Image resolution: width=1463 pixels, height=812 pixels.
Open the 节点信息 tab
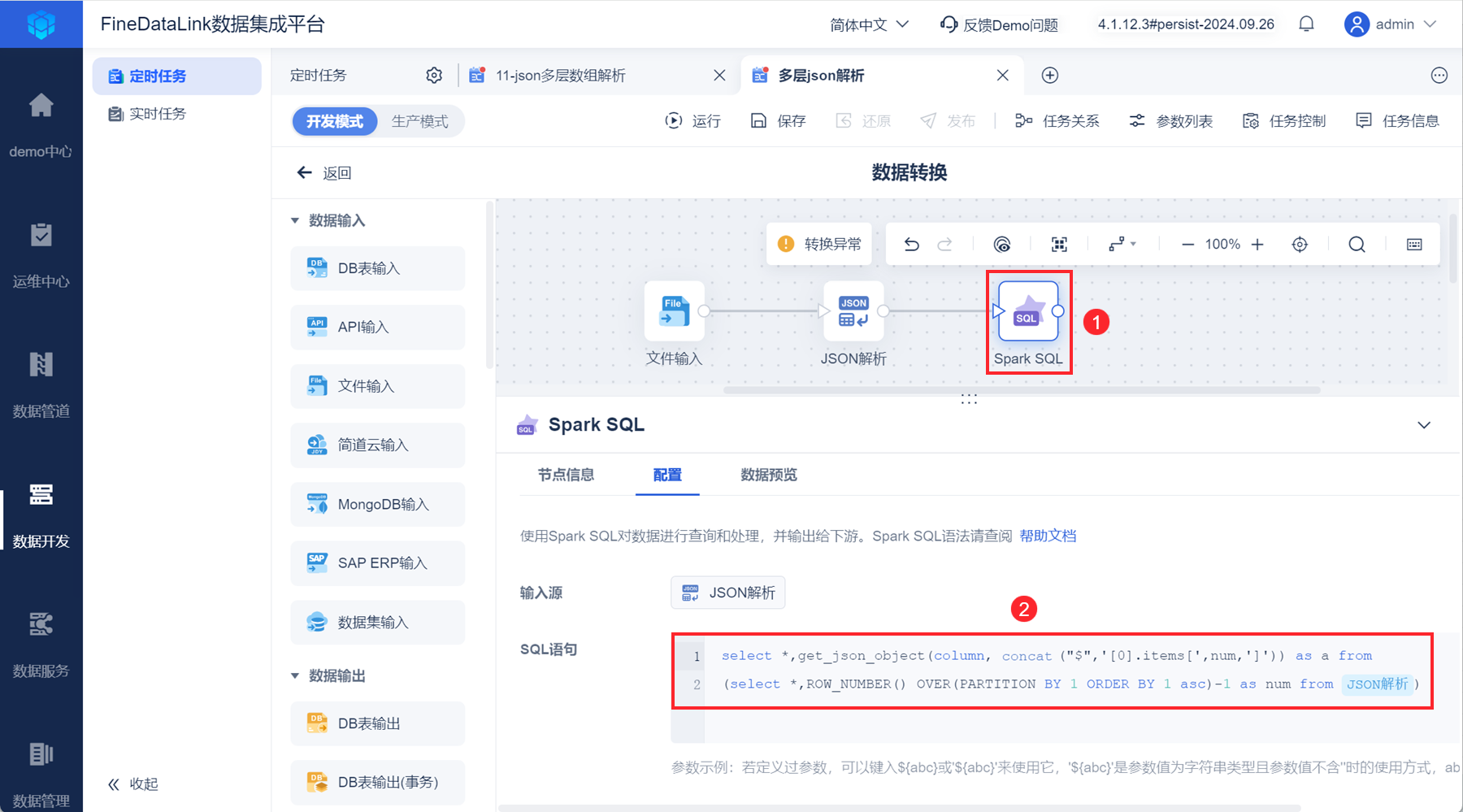pos(566,475)
